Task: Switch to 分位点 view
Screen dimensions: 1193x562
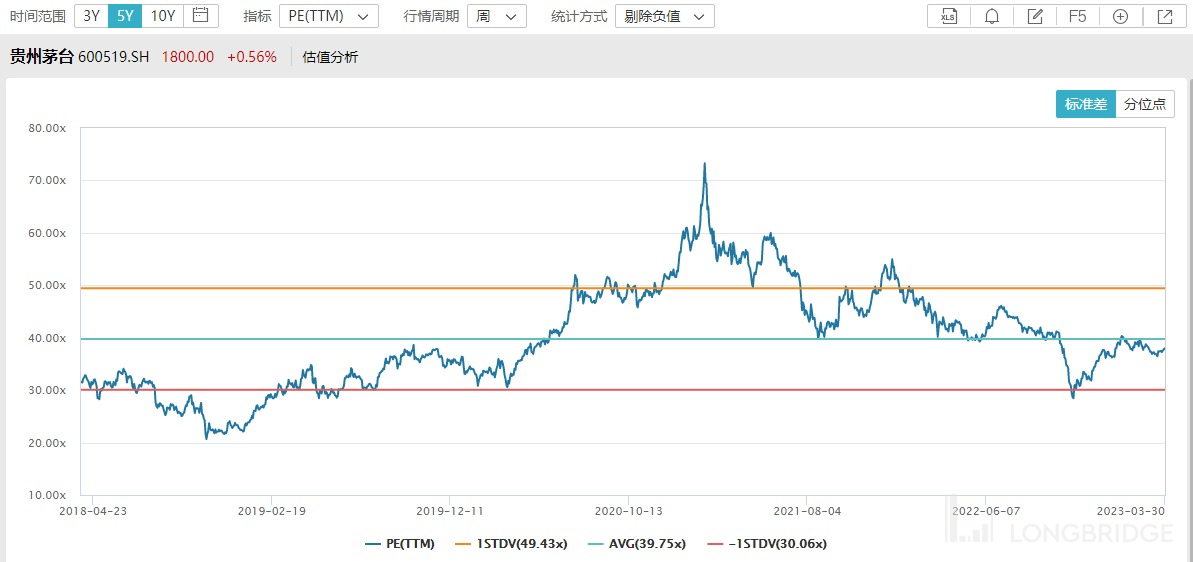Action: click(x=1144, y=104)
